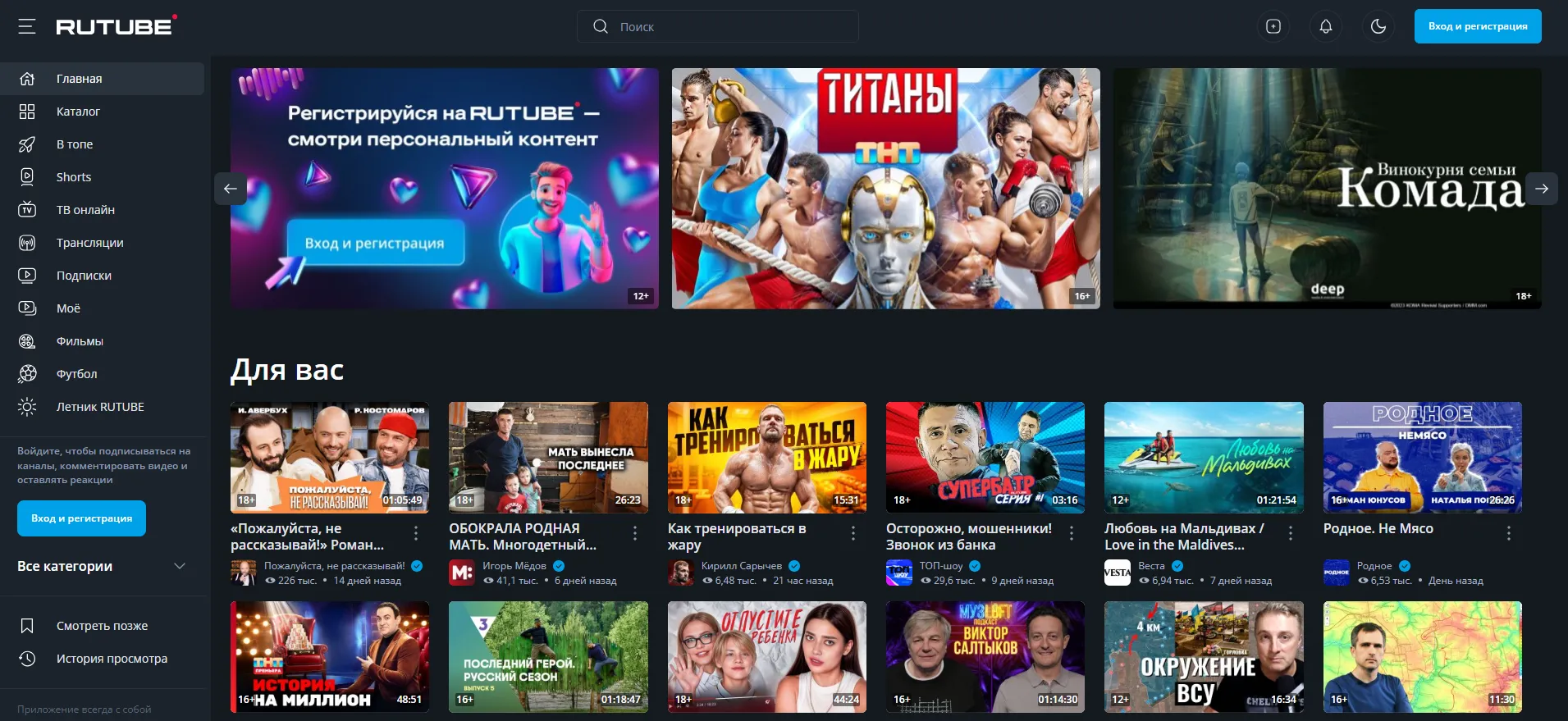
Task: Type in the Поиск search field
Action: [x=718, y=26]
